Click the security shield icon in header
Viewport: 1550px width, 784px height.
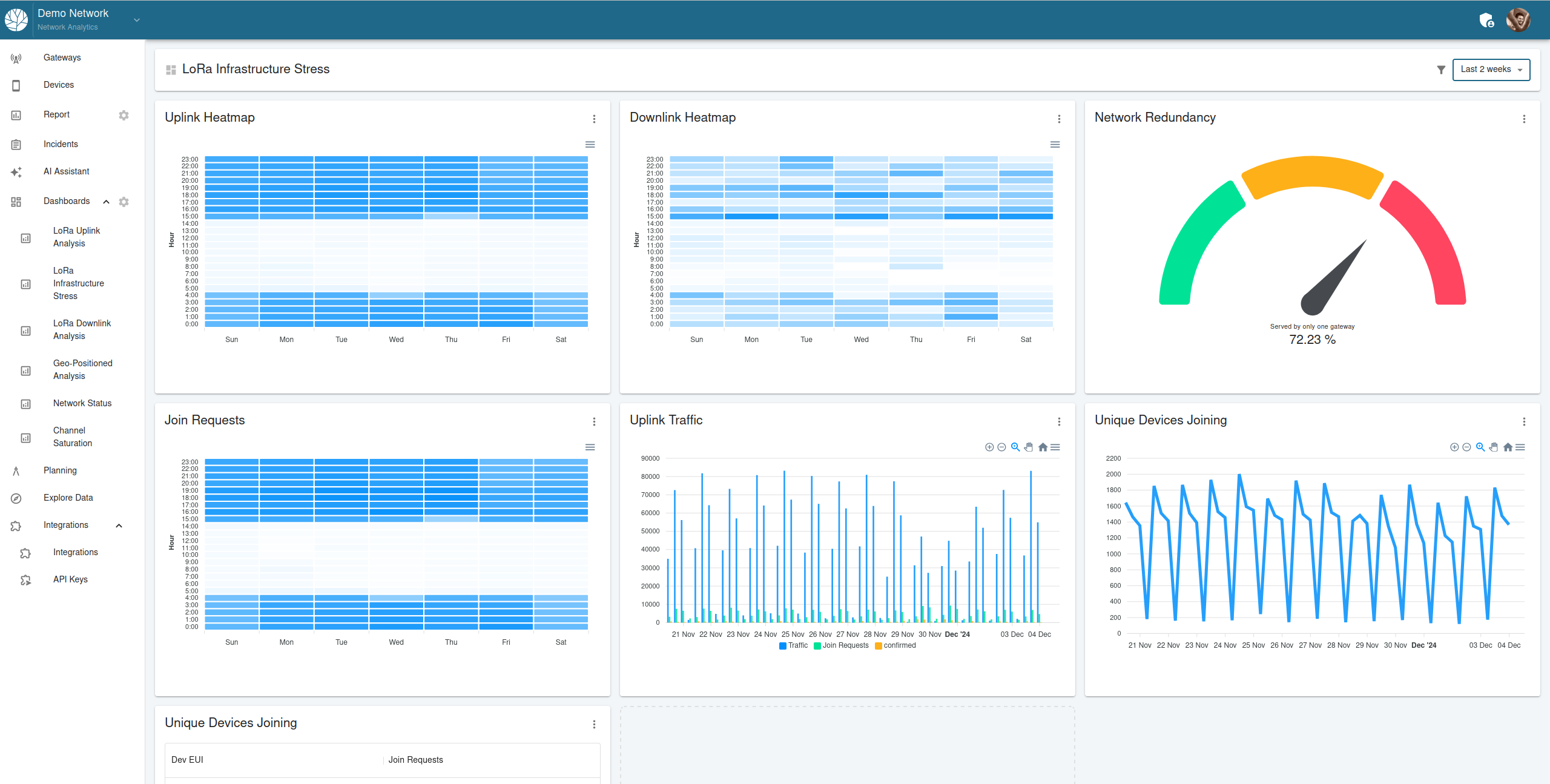pyautogui.click(x=1486, y=21)
